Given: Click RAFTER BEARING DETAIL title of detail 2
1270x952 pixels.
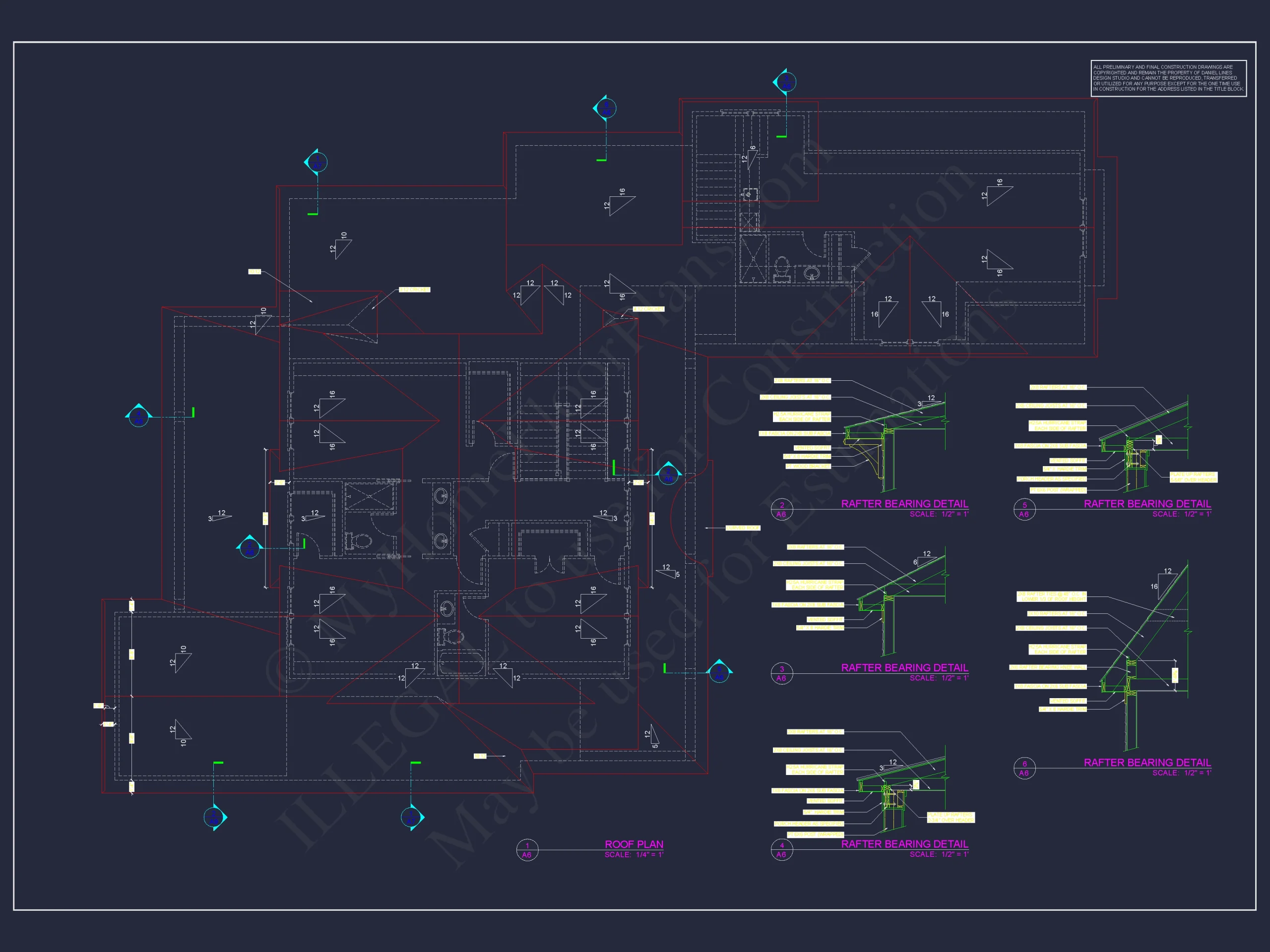Looking at the screenshot, I should 904,504.
